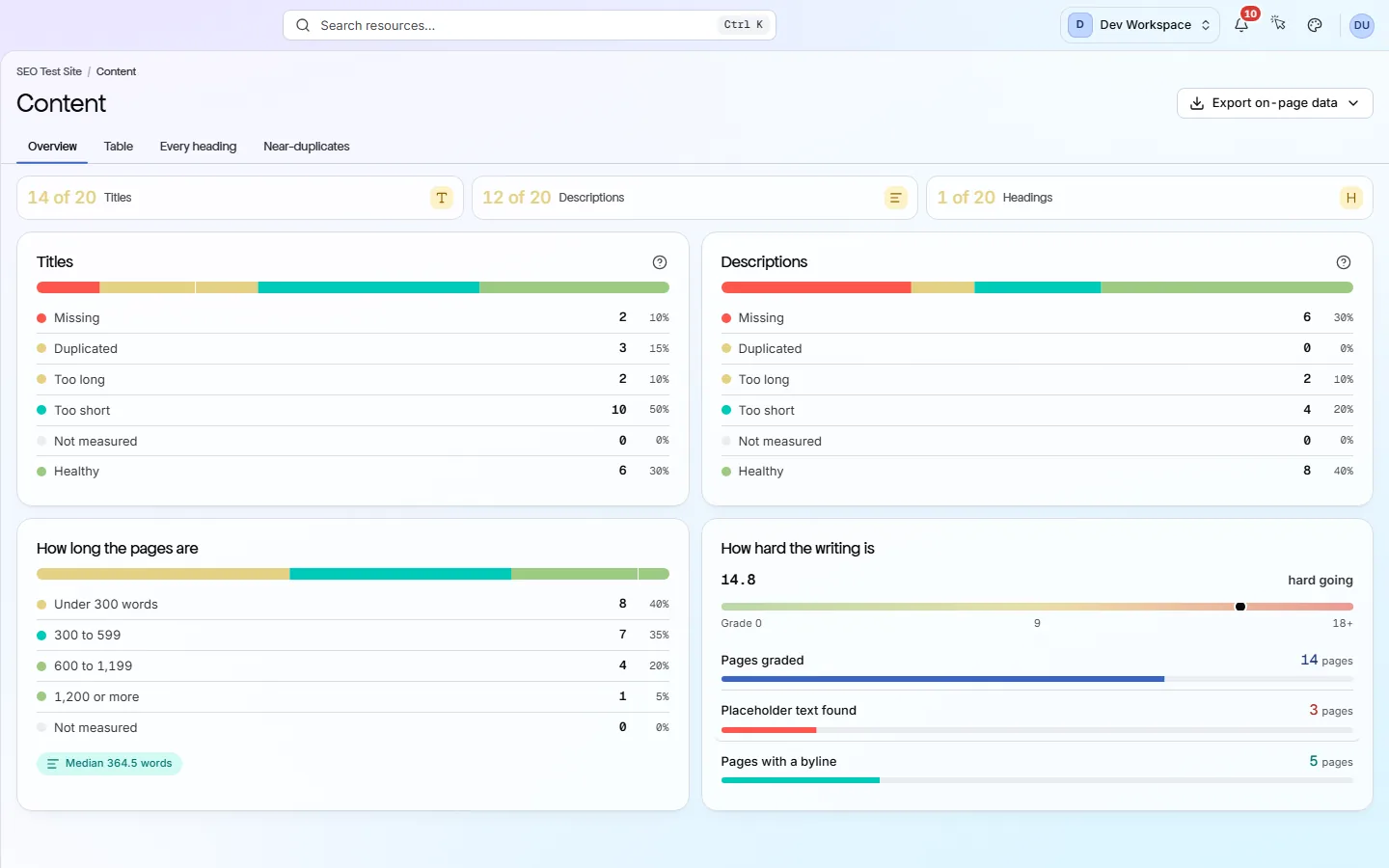Select the Descriptions Too long row
Viewport: 1389px width, 868px height.
point(1037,379)
